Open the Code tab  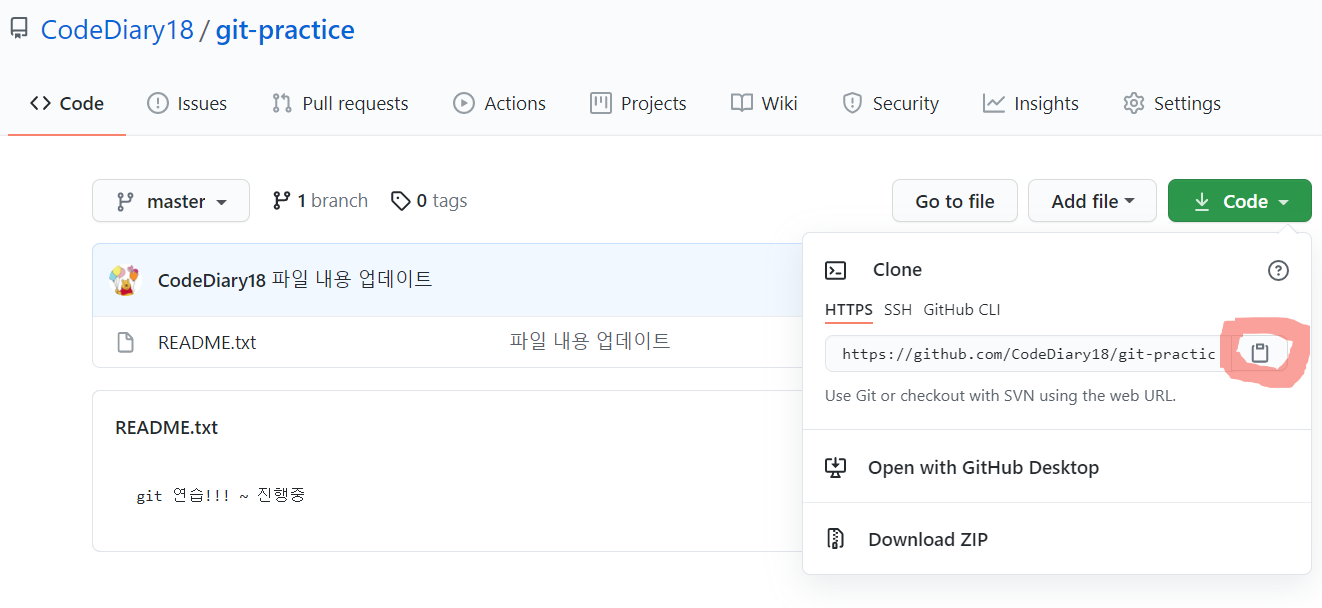[67, 103]
